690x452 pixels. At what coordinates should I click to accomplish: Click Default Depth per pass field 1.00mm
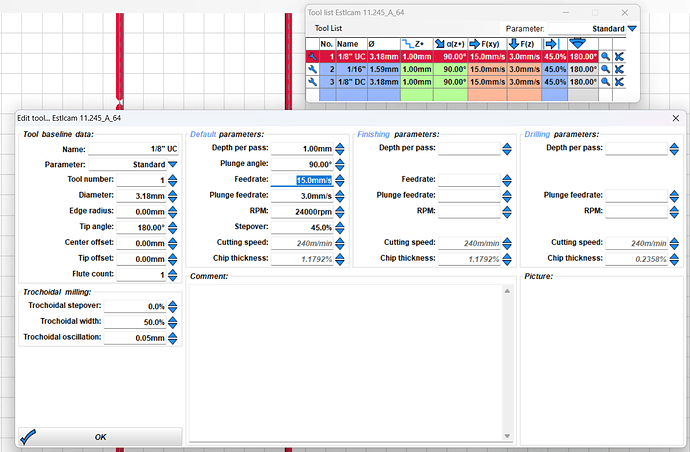302,149
